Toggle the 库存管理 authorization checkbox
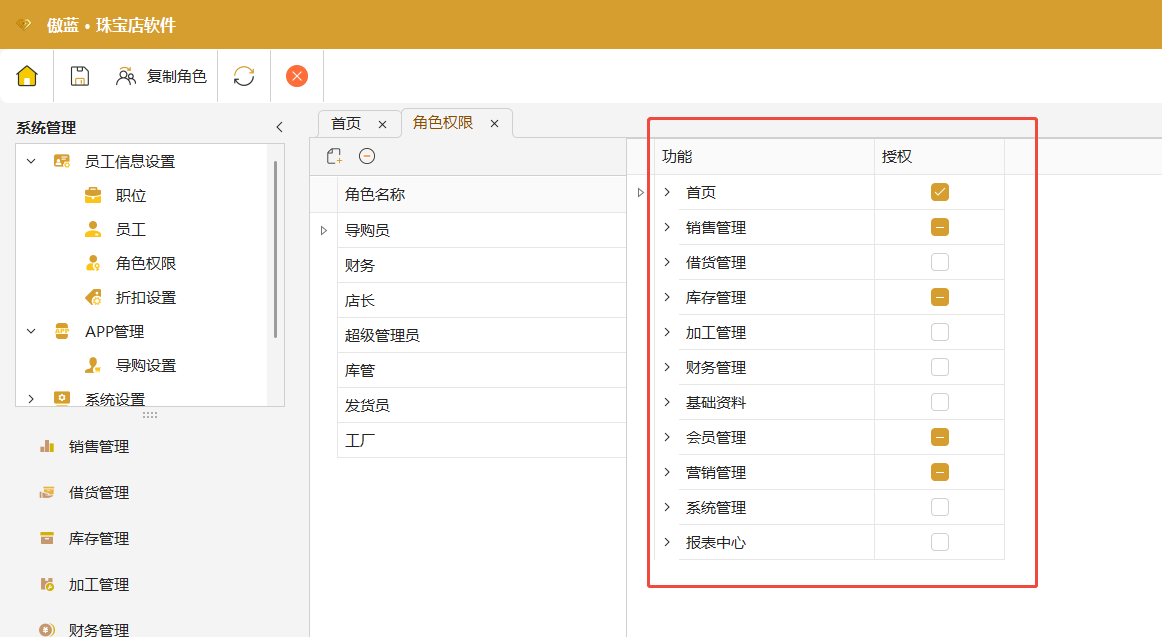Image resolution: width=1162 pixels, height=637 pixels. [x=940, y=297]
